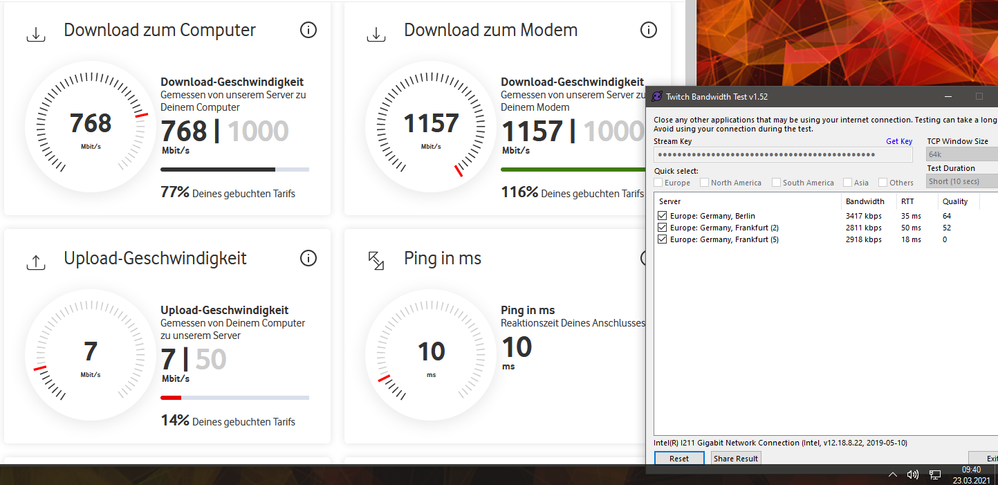
Task: Click the 'Ping in ms' card heading
Action: 442,258
